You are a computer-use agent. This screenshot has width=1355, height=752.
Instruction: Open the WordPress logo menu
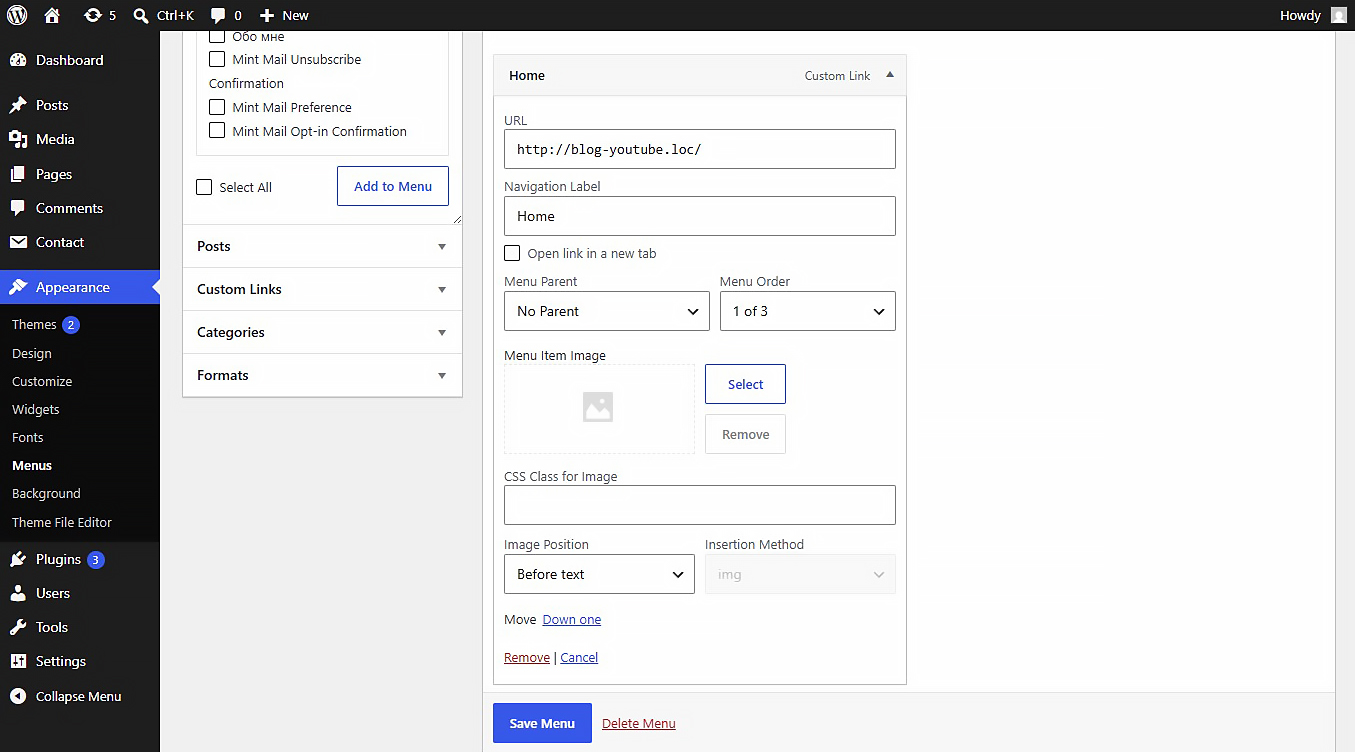pyautogui.click(x=17, y=15)
